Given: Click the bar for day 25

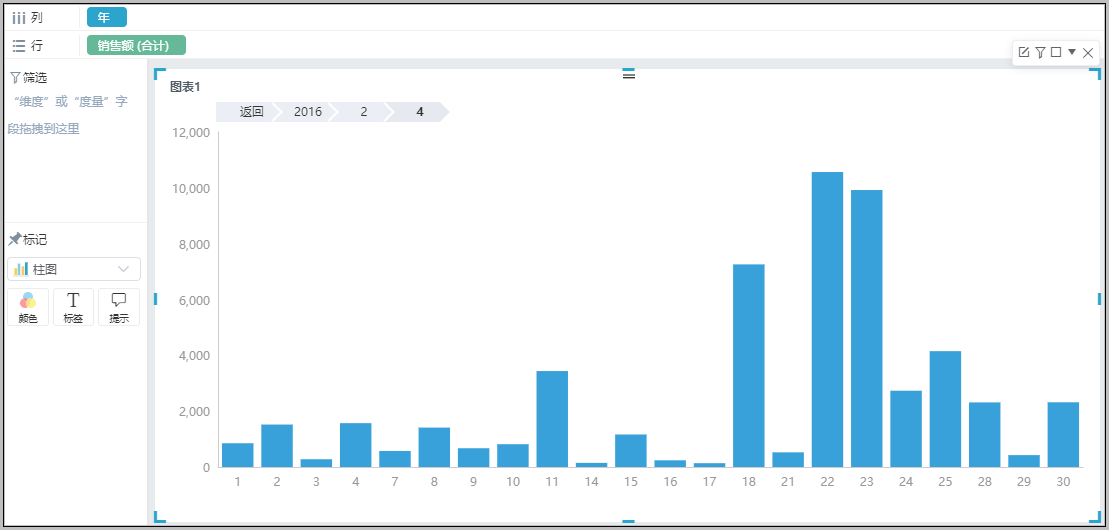Looking at the screenshot, I should click(x=945, y=409).
